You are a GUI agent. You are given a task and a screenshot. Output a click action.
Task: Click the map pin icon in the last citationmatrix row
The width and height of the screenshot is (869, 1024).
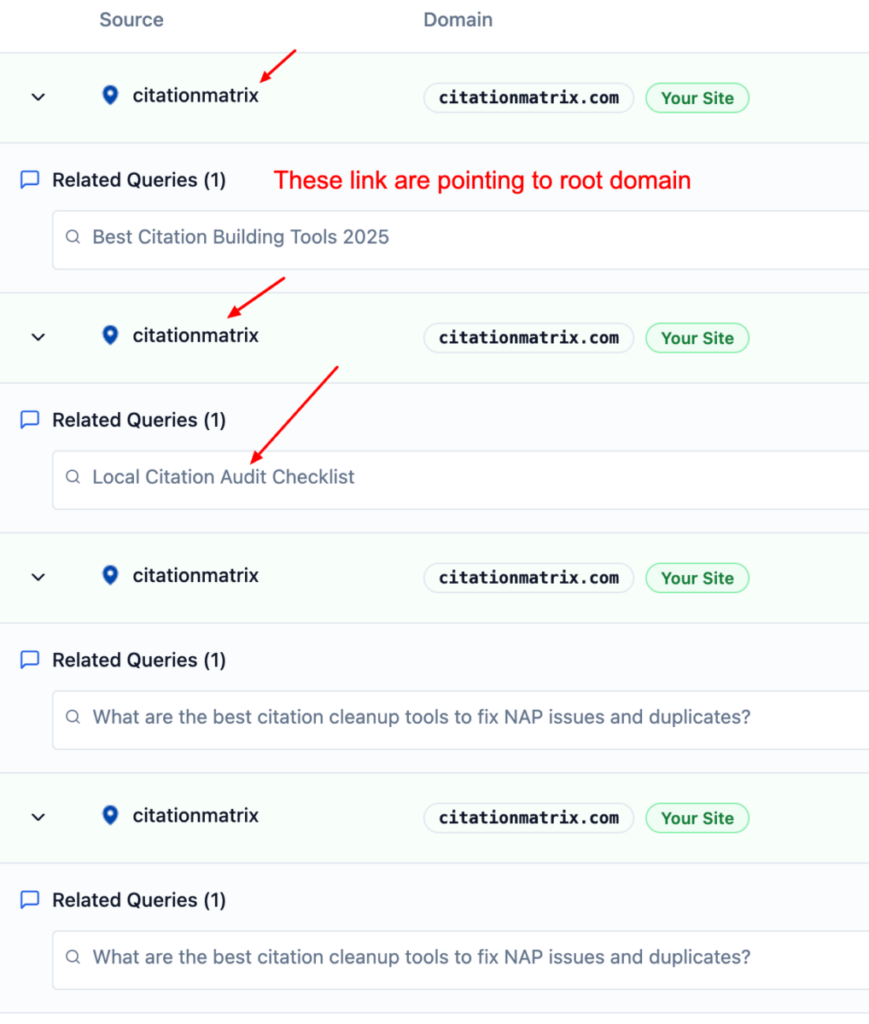(111, 815)
